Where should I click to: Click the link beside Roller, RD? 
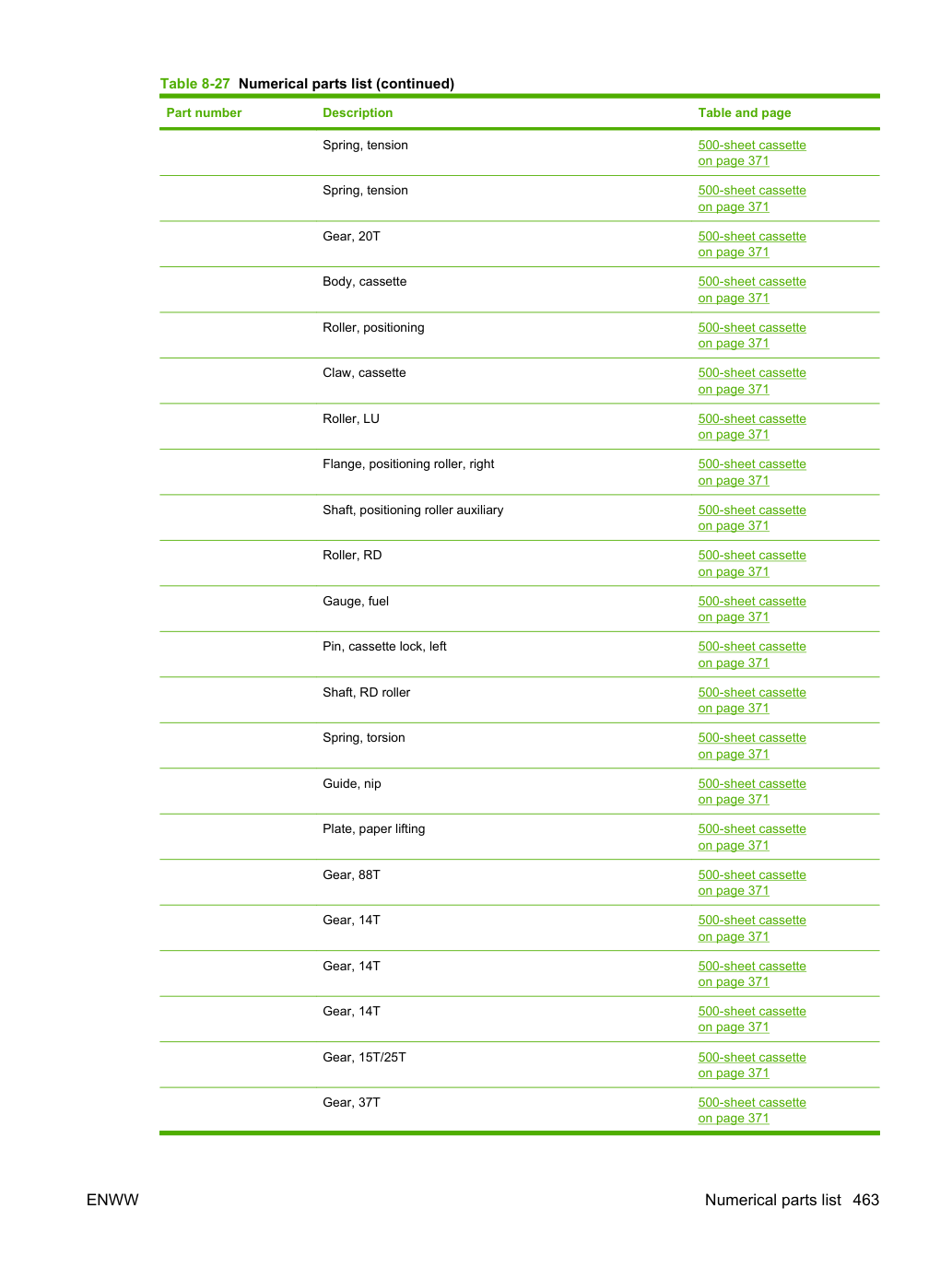[x=752, y=563]
